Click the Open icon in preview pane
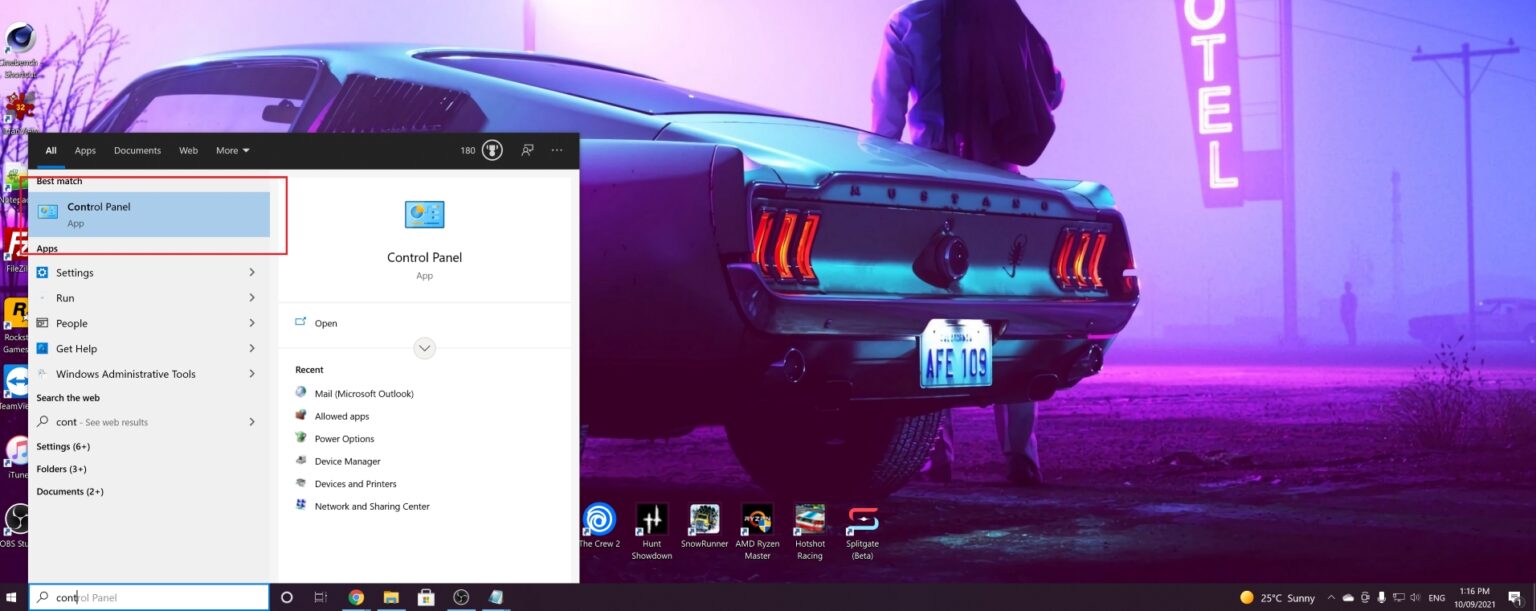 (x=301, y=322)
